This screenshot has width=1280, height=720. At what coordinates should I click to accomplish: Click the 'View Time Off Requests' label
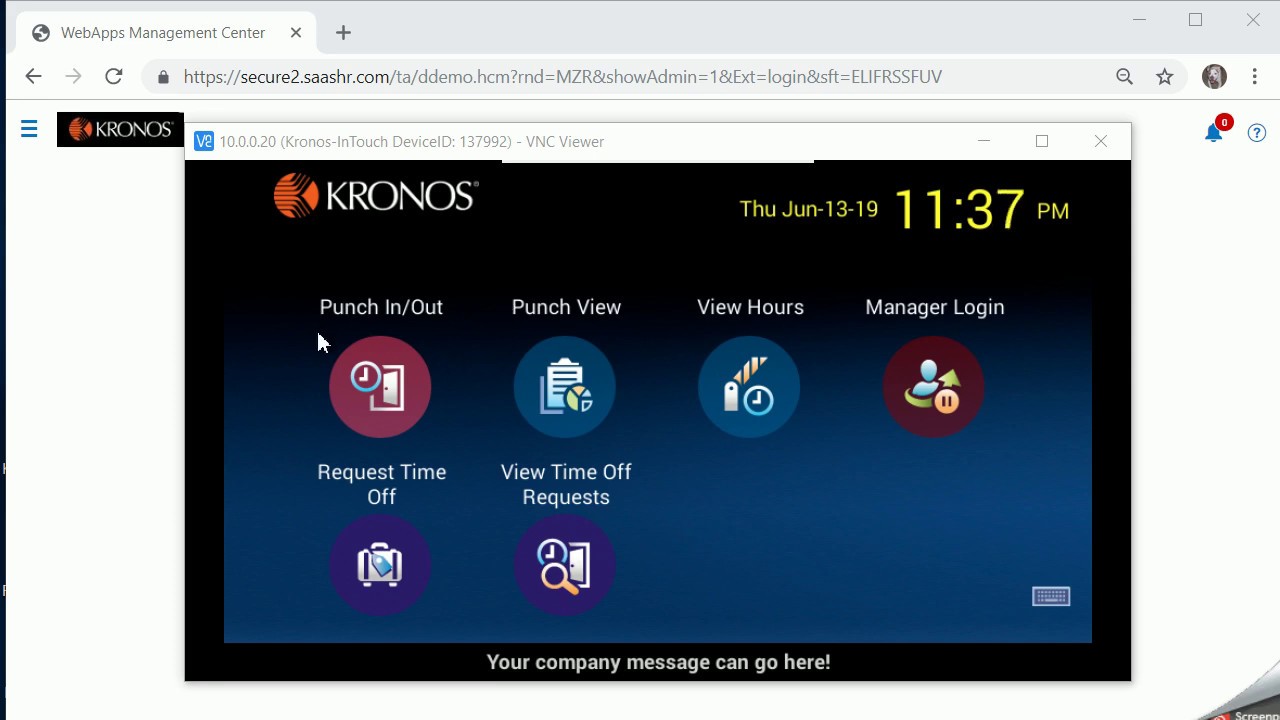pos(566,484)
